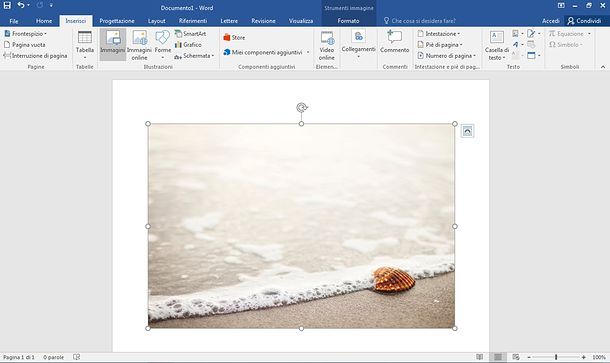Click the top-left resize handle of image
Viewport: 610px width, 363px height.
click(x=148, y=124)
